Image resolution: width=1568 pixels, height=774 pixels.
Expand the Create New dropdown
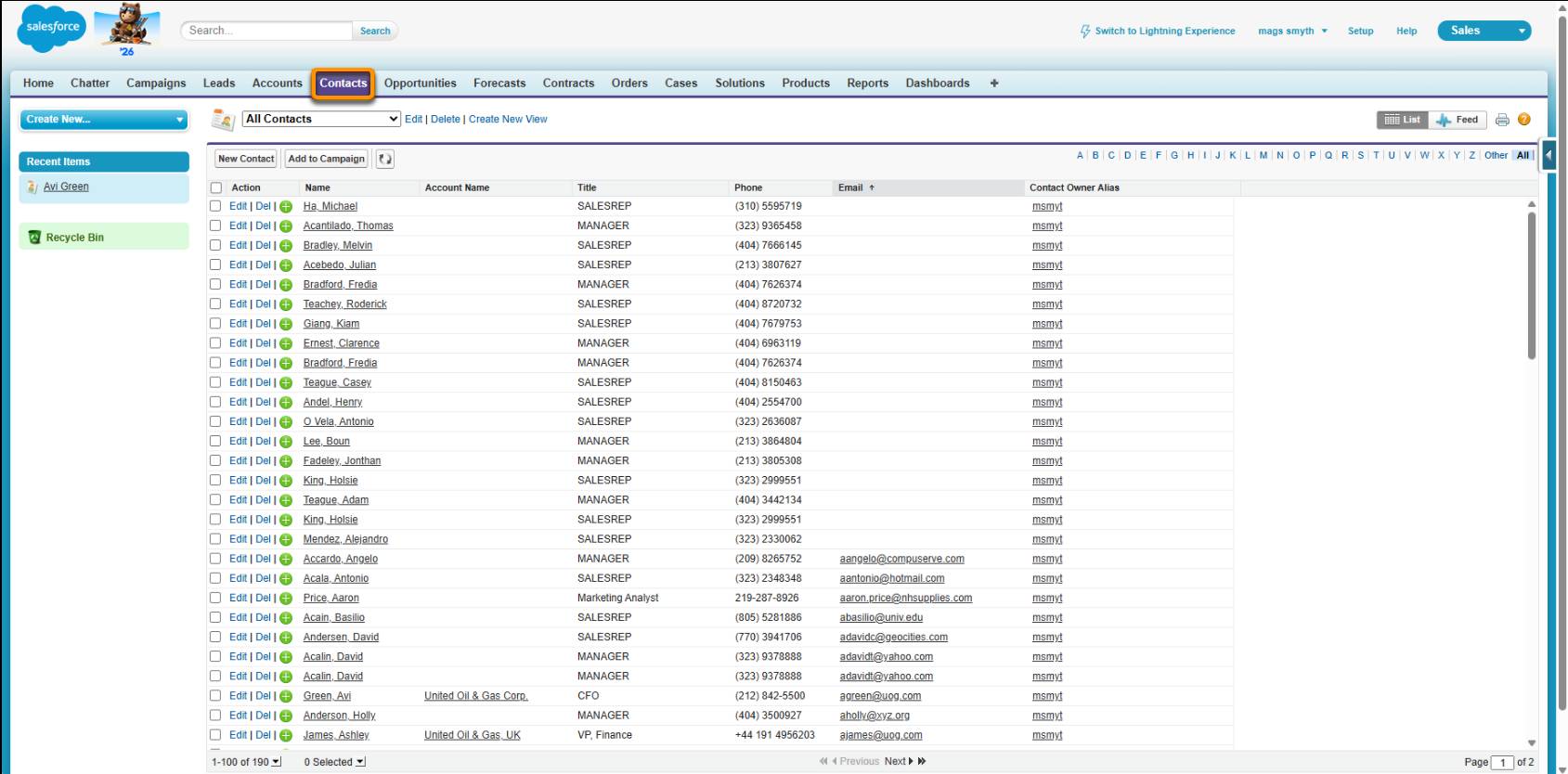tap(104, 120)
